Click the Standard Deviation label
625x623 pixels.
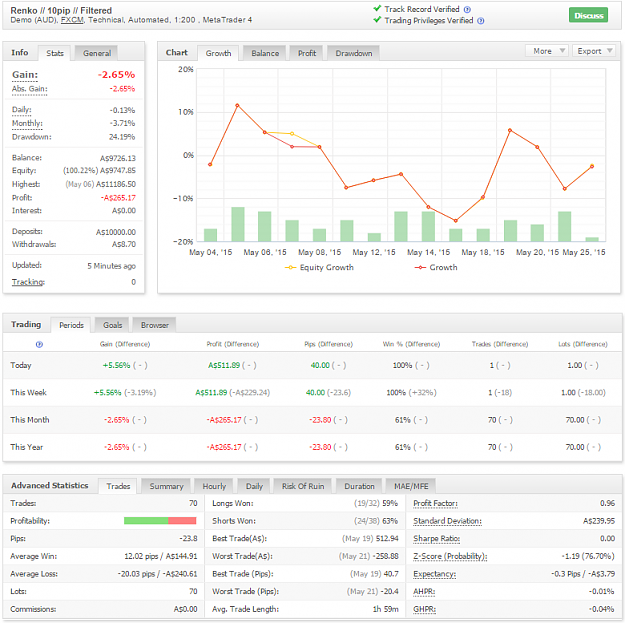click(447, 521)
